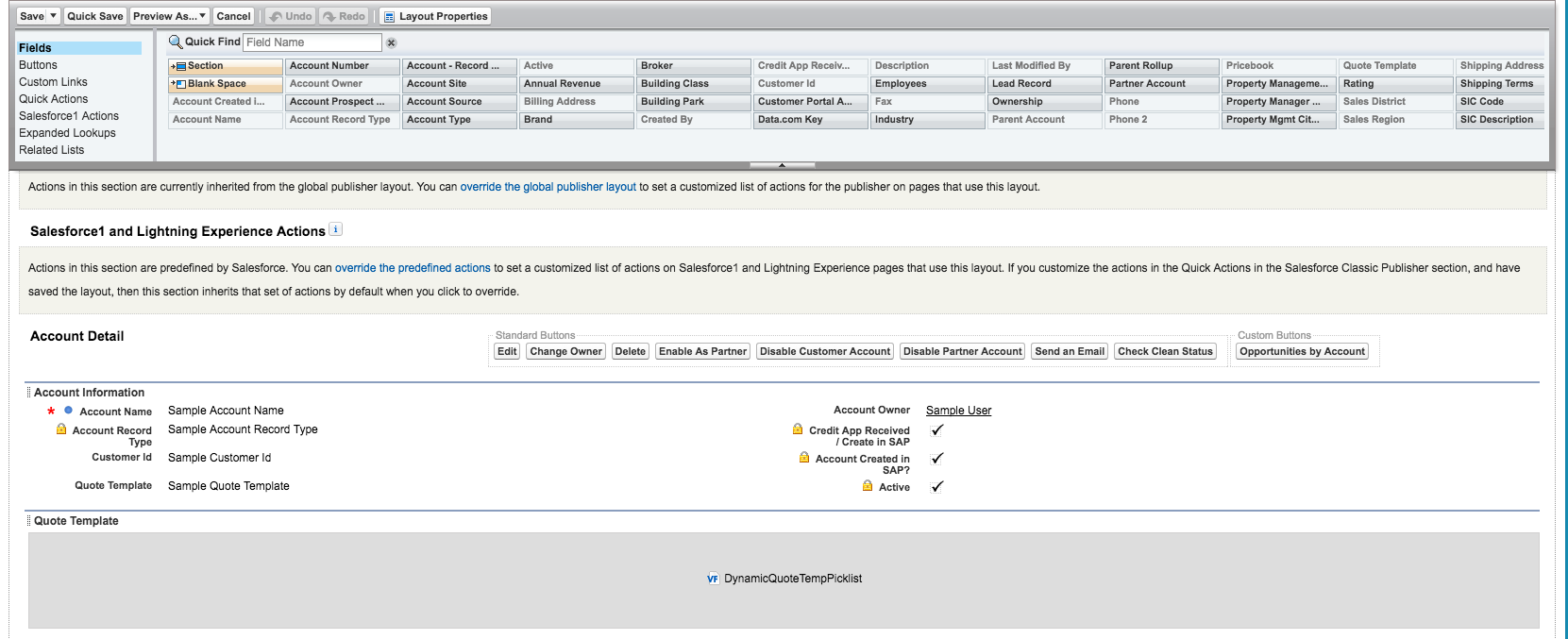Click the Quick Find magnifier icon
The height and width of the screenshot is (639, 1568).
175,42
